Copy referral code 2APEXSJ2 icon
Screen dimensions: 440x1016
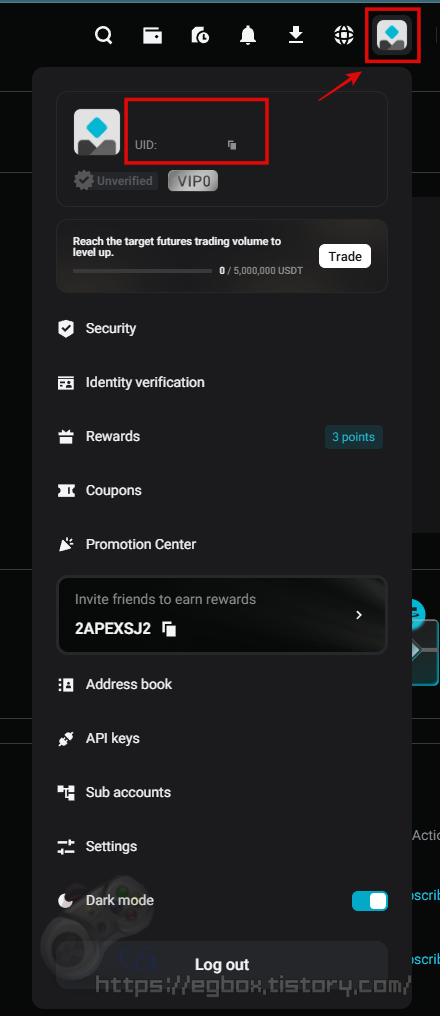click(169, 629)
